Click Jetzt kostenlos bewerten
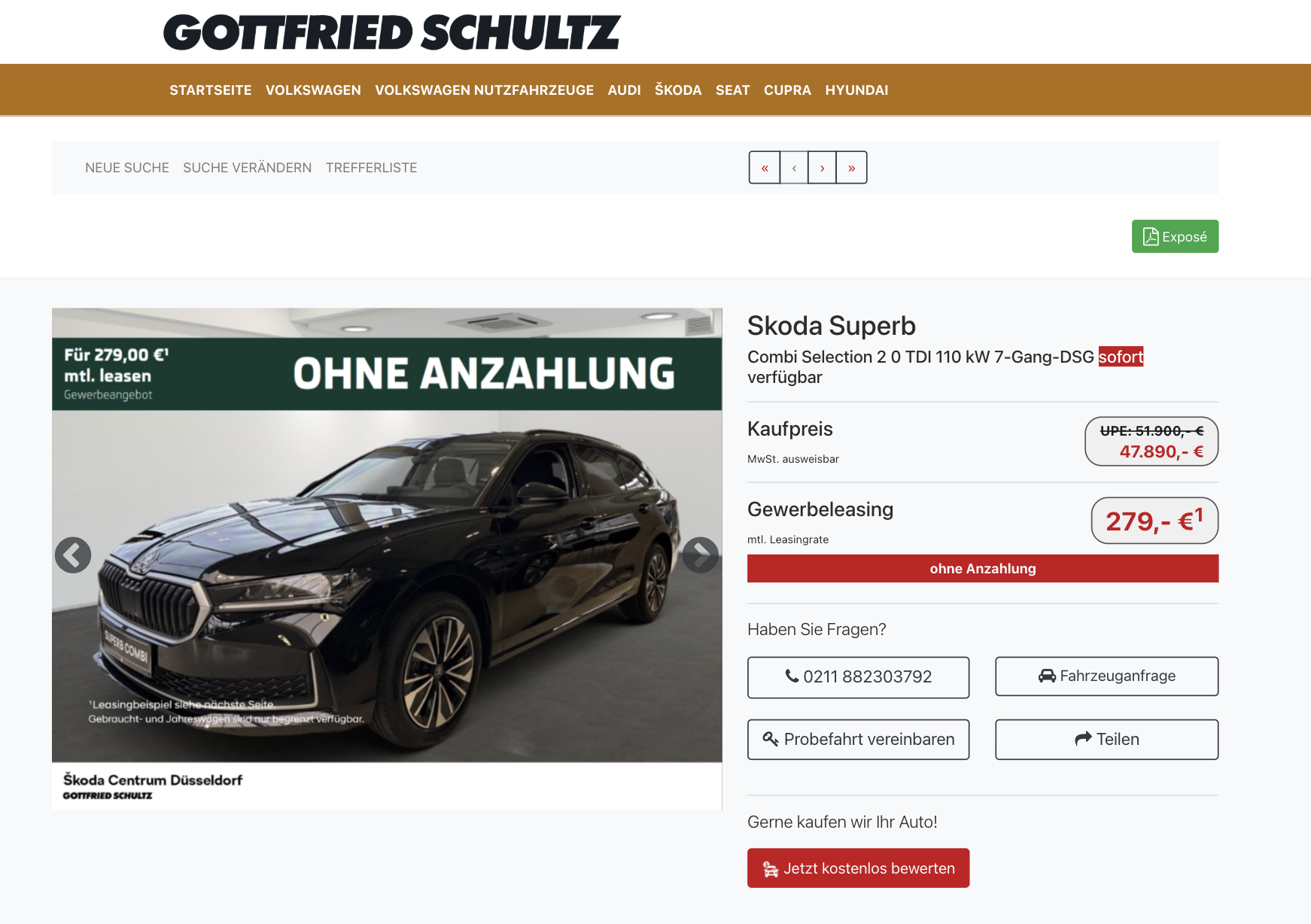 858,868
